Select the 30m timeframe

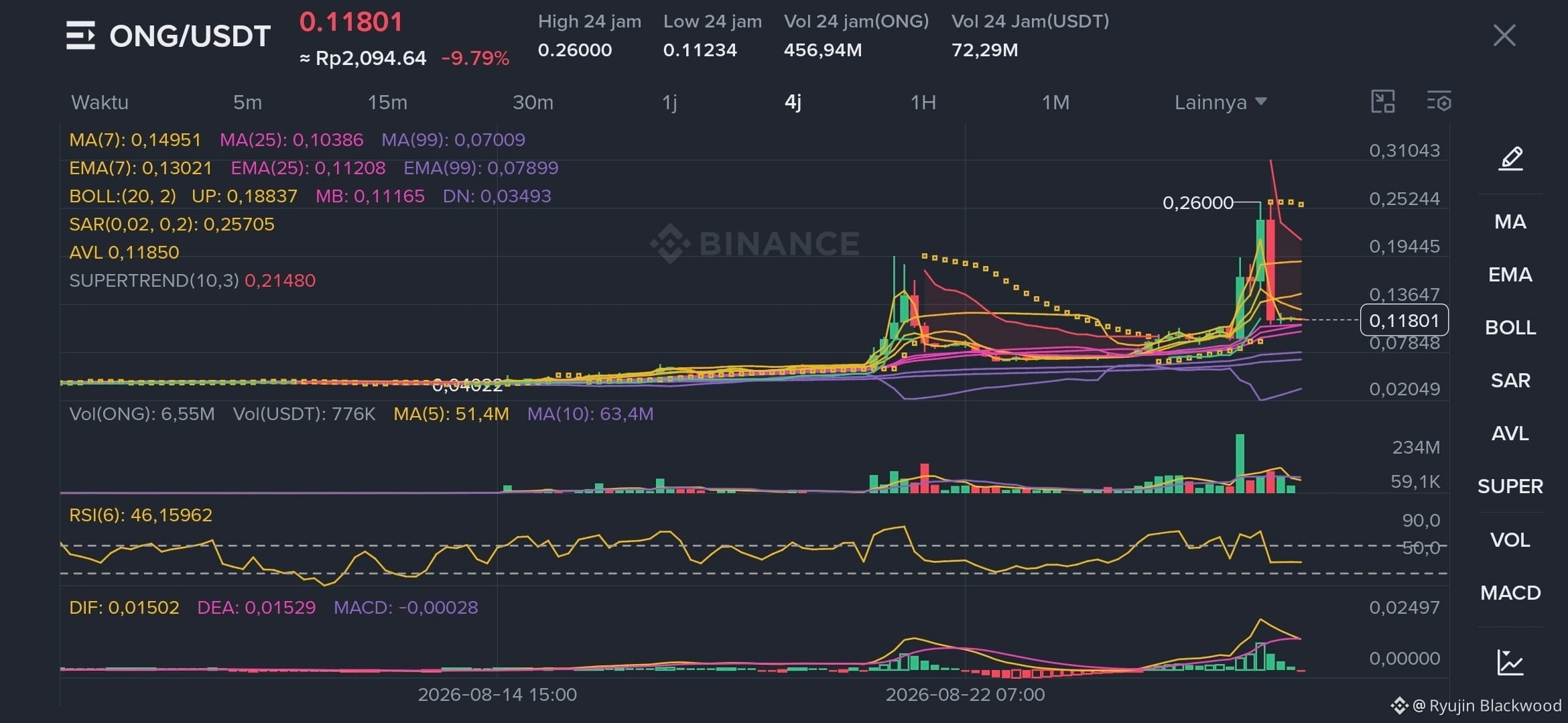click(533, 102)
